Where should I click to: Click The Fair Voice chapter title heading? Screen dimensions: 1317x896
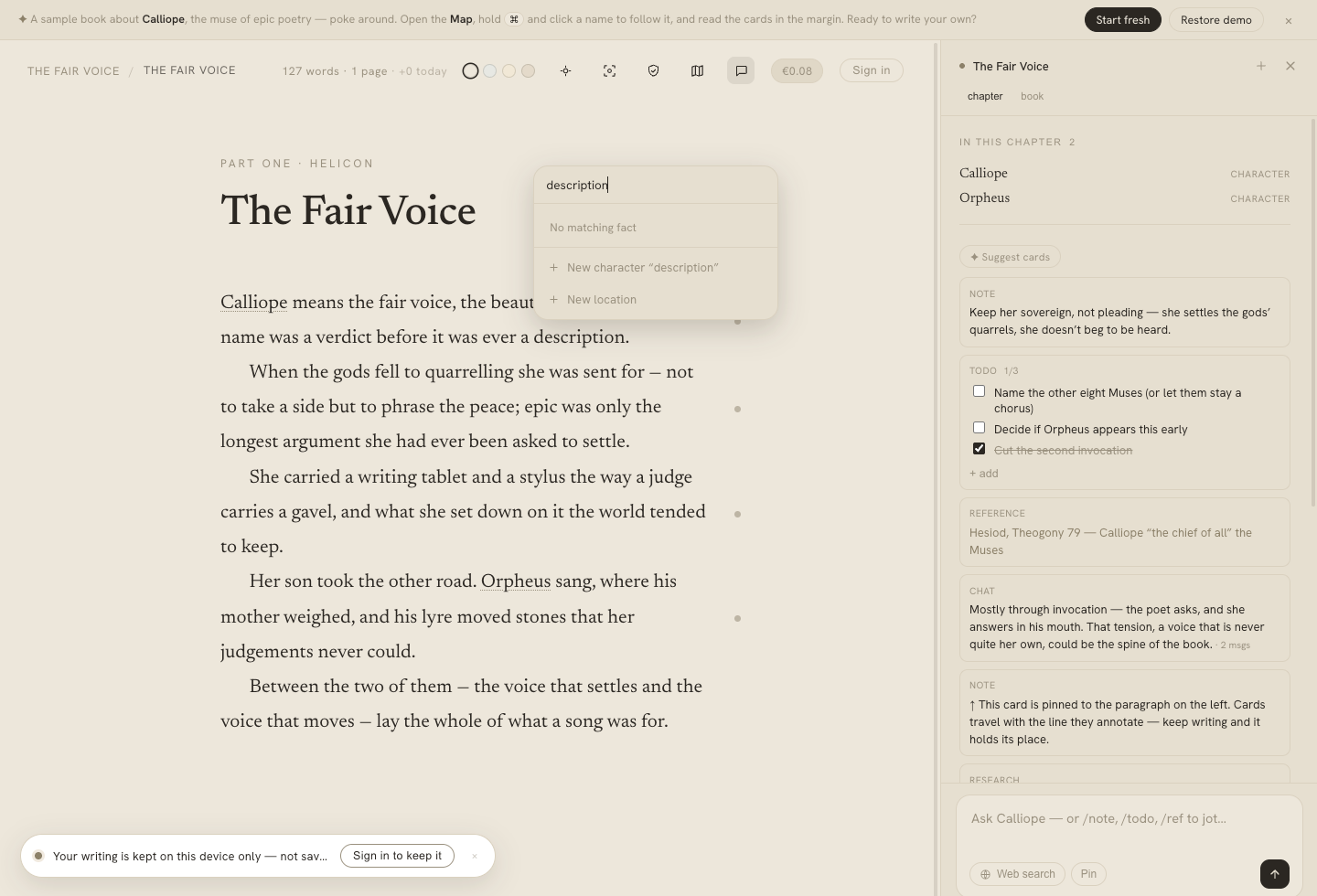coord(348,210)
